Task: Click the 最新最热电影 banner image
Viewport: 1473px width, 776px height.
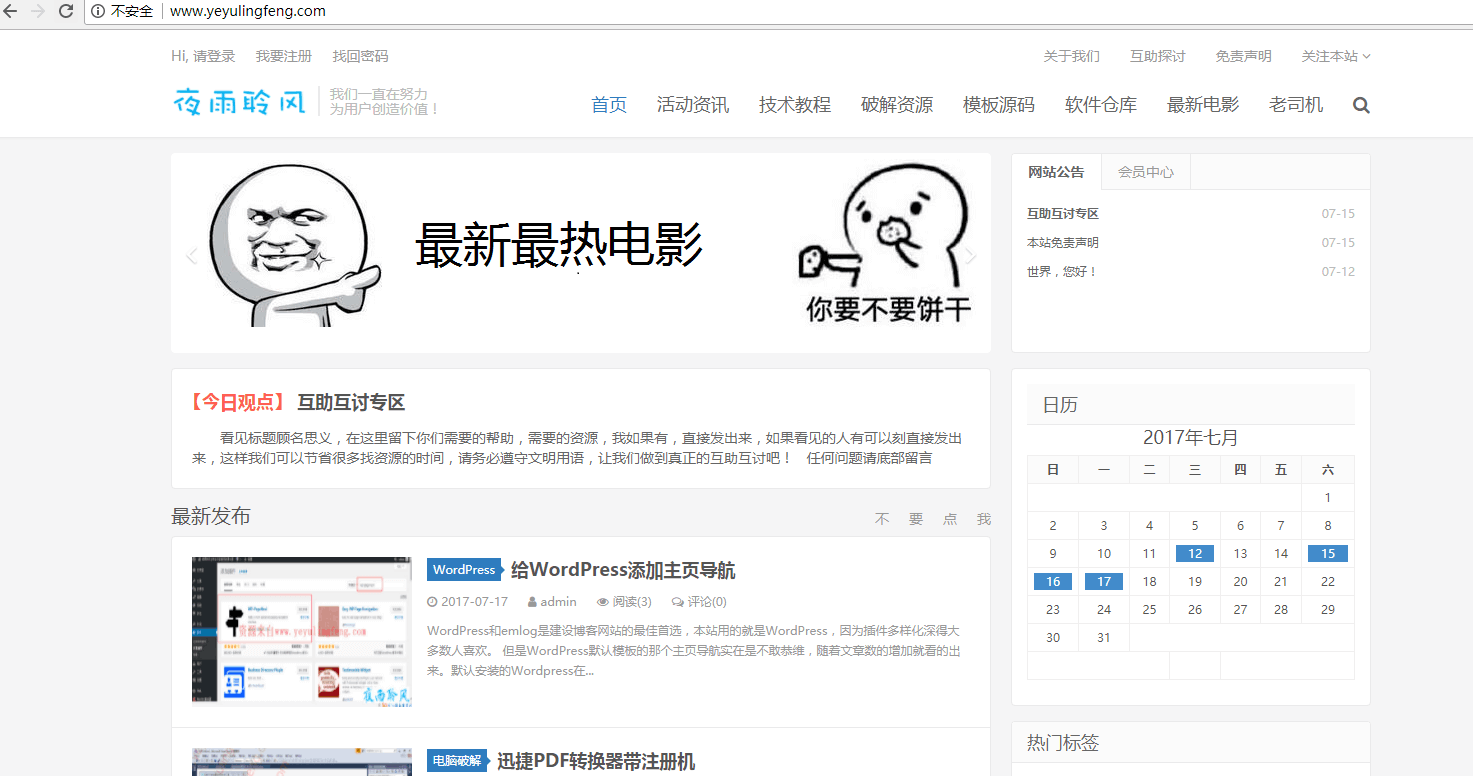Action: [581, 253]
